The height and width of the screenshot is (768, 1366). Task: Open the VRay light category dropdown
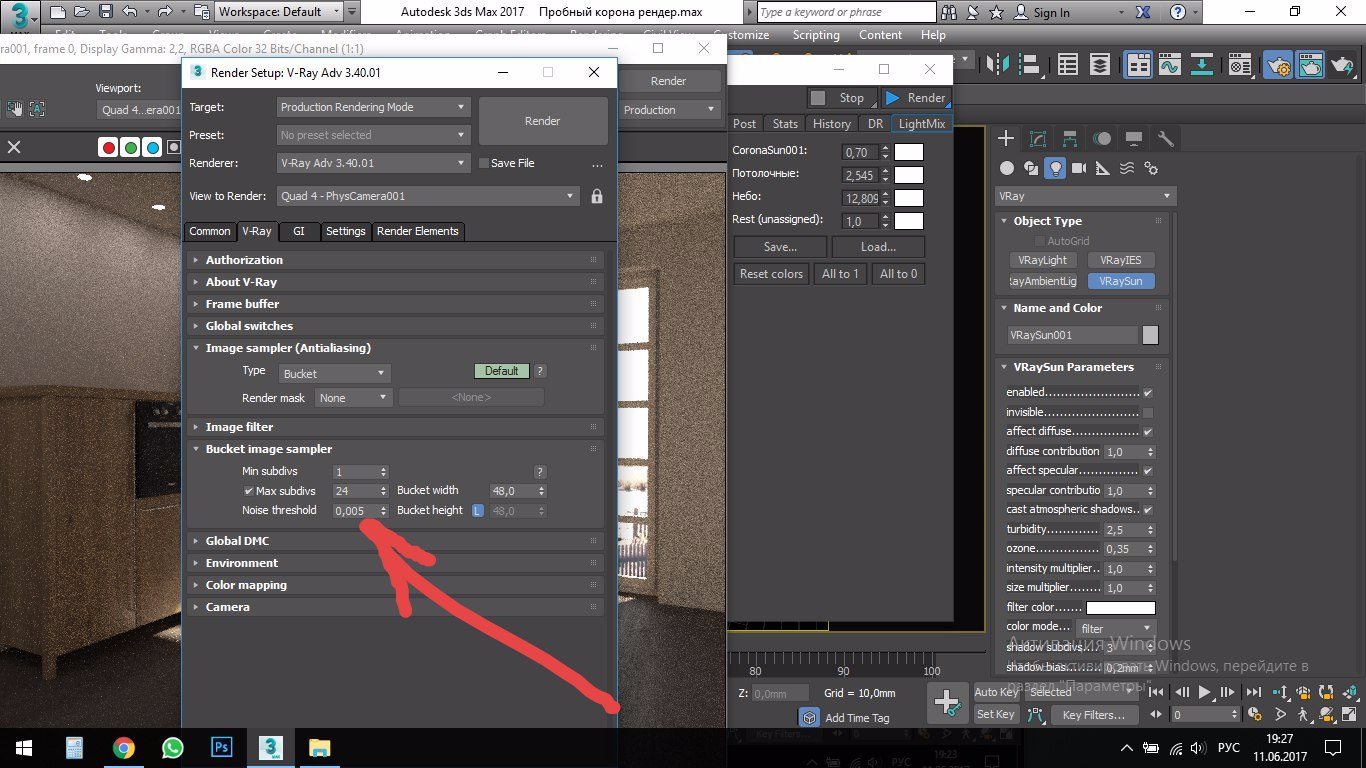coord(1085,197)
